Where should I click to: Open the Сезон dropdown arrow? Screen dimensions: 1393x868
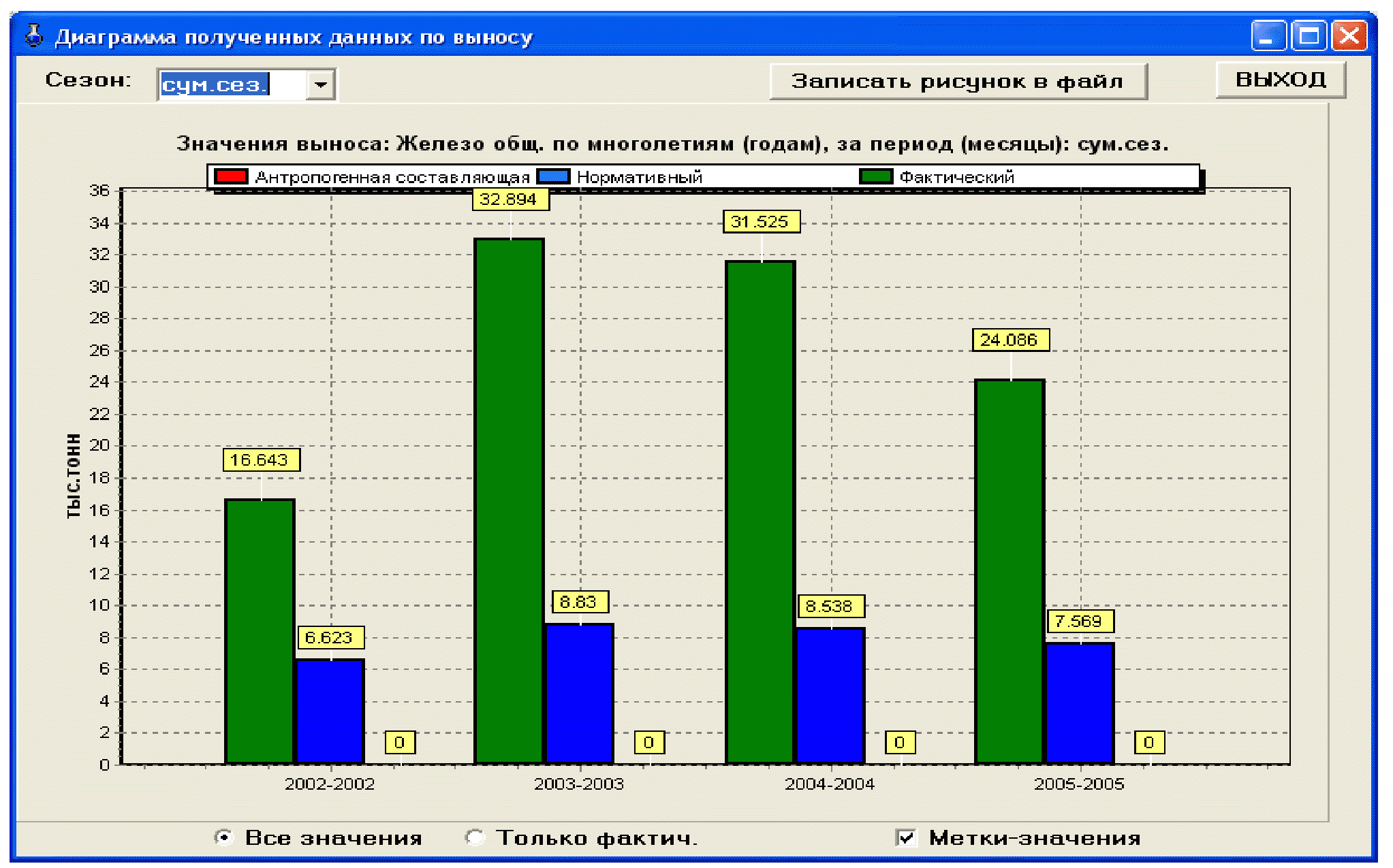320,85
